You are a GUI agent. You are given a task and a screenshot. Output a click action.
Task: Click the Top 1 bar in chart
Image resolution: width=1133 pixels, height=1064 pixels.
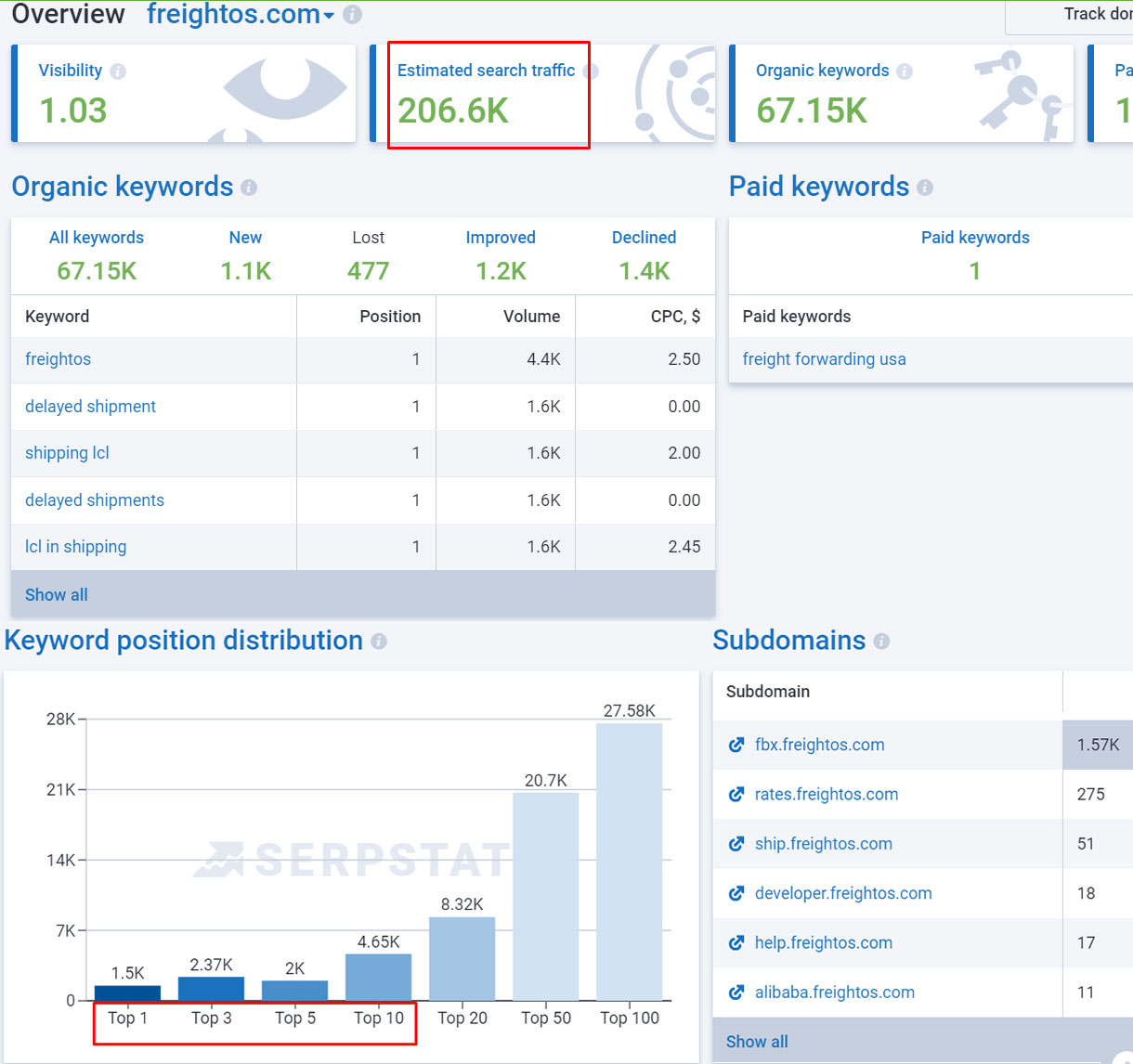coord(128,993)
